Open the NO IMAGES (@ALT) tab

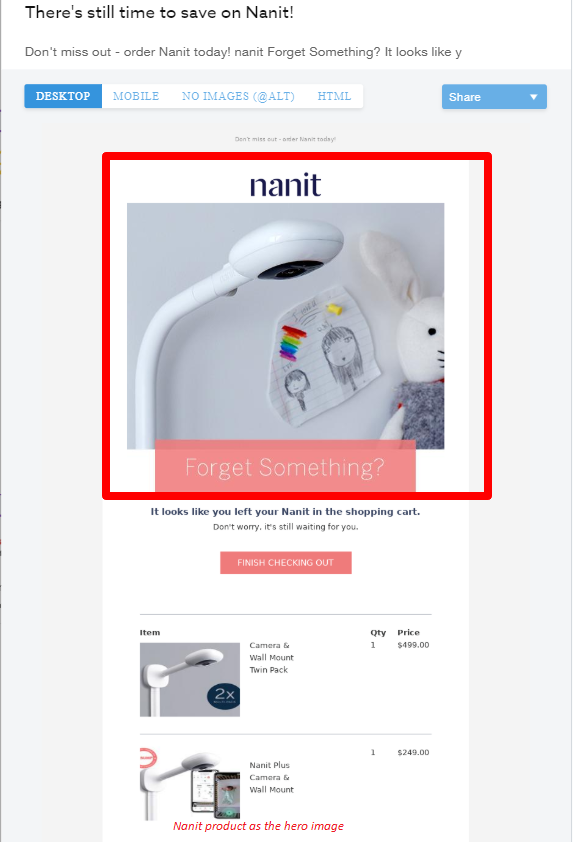click(x=238, y=96)
